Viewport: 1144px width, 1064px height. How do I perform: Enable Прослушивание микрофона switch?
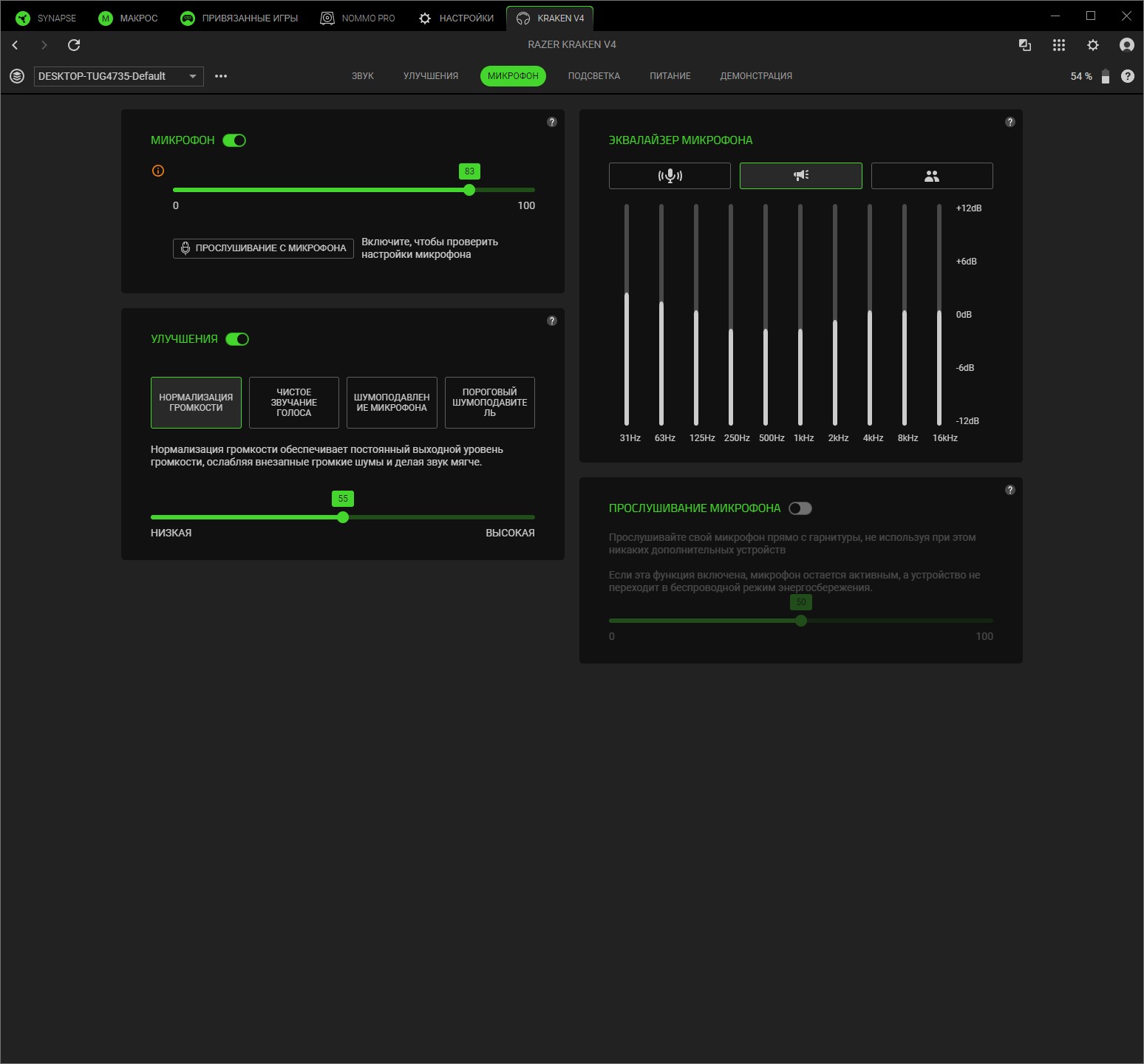pos(800,508)
